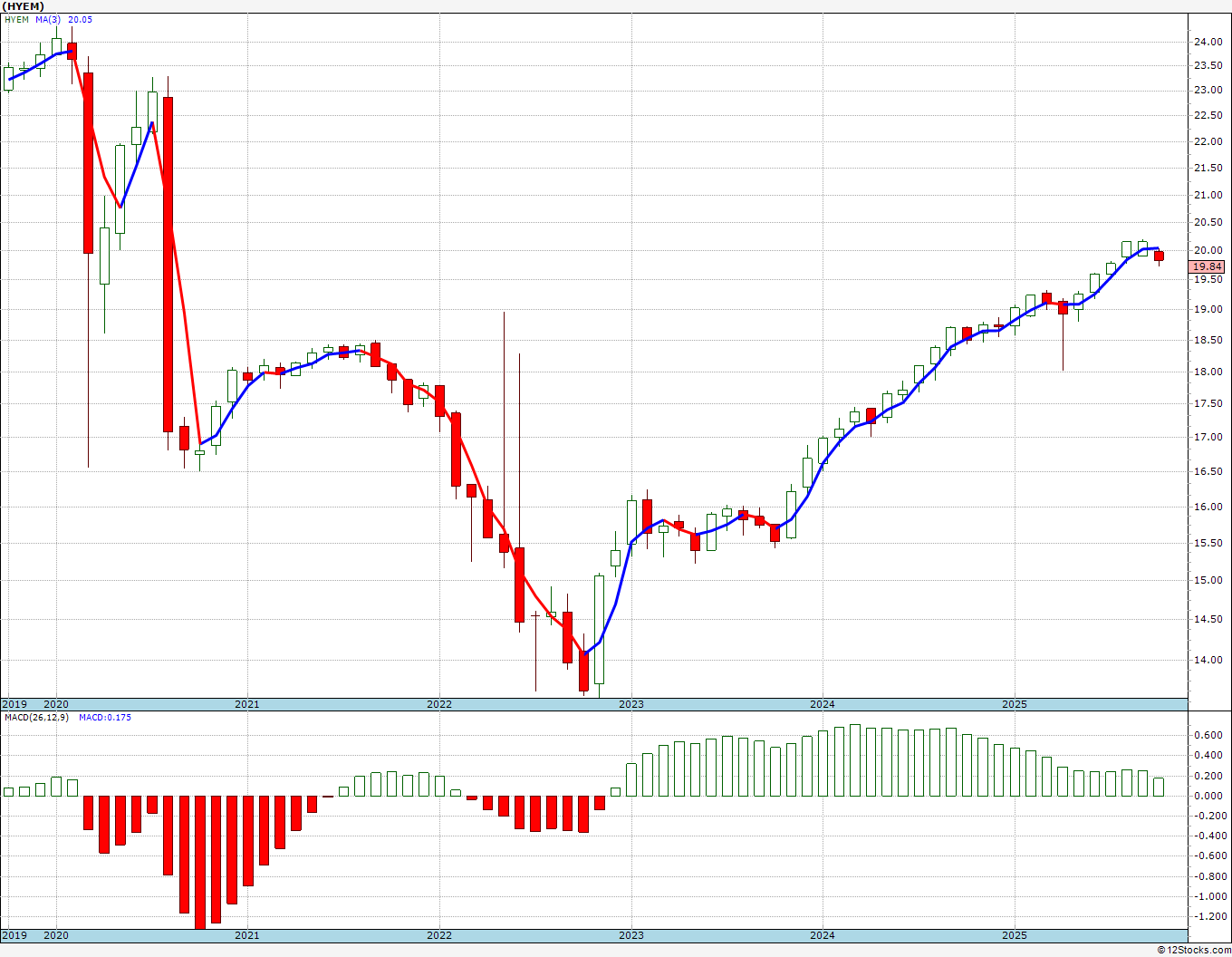
Task: Select the HYEM legend label
Action: coord(16,20)
